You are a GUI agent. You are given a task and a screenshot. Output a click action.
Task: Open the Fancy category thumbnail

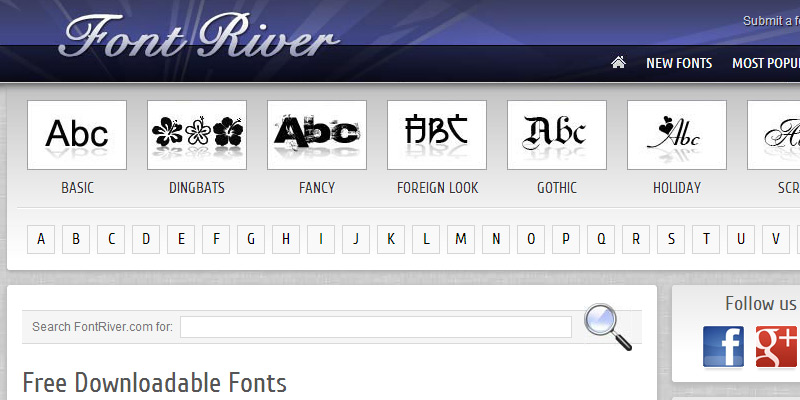[x=317, y=135]
